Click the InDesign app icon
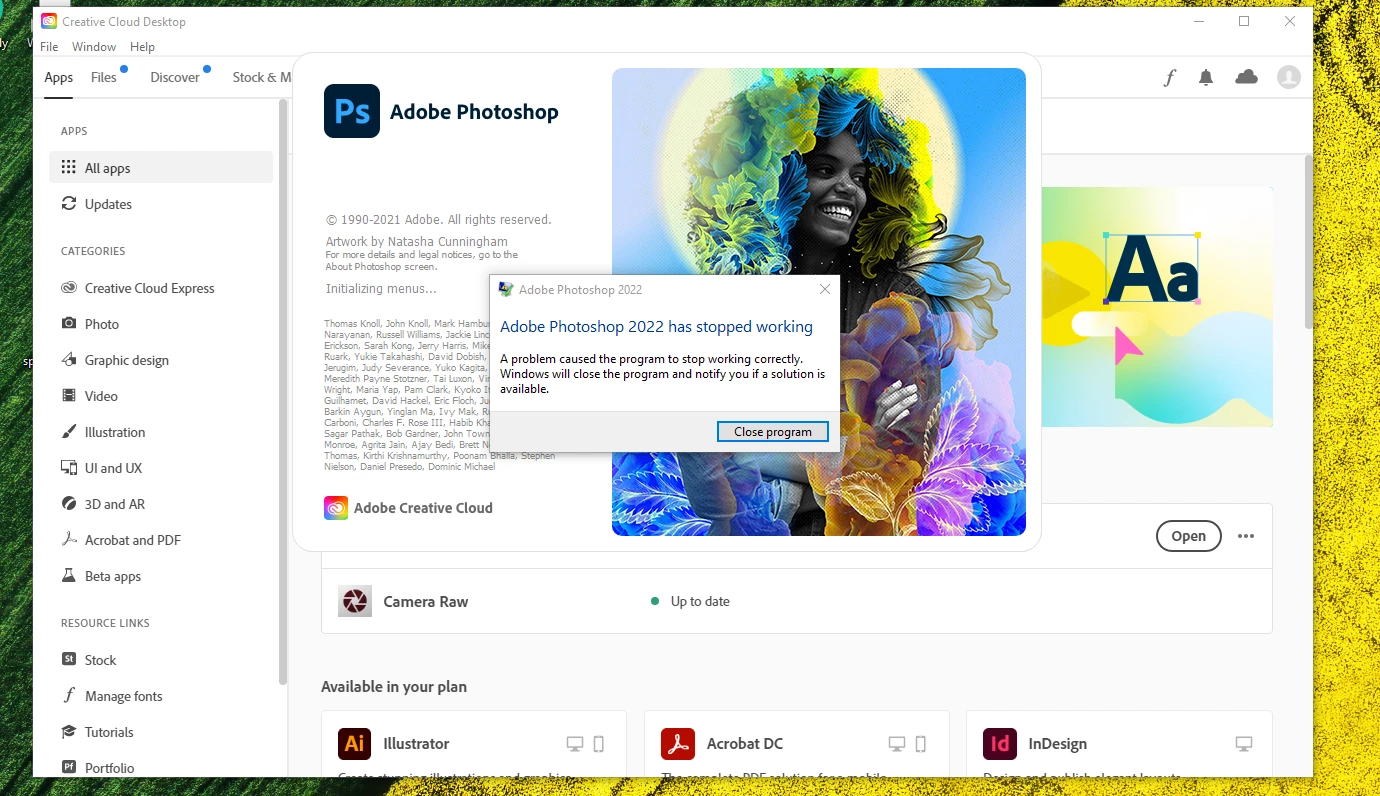This screenshot has height=796, width=1380. click(x=1000, y=744)
